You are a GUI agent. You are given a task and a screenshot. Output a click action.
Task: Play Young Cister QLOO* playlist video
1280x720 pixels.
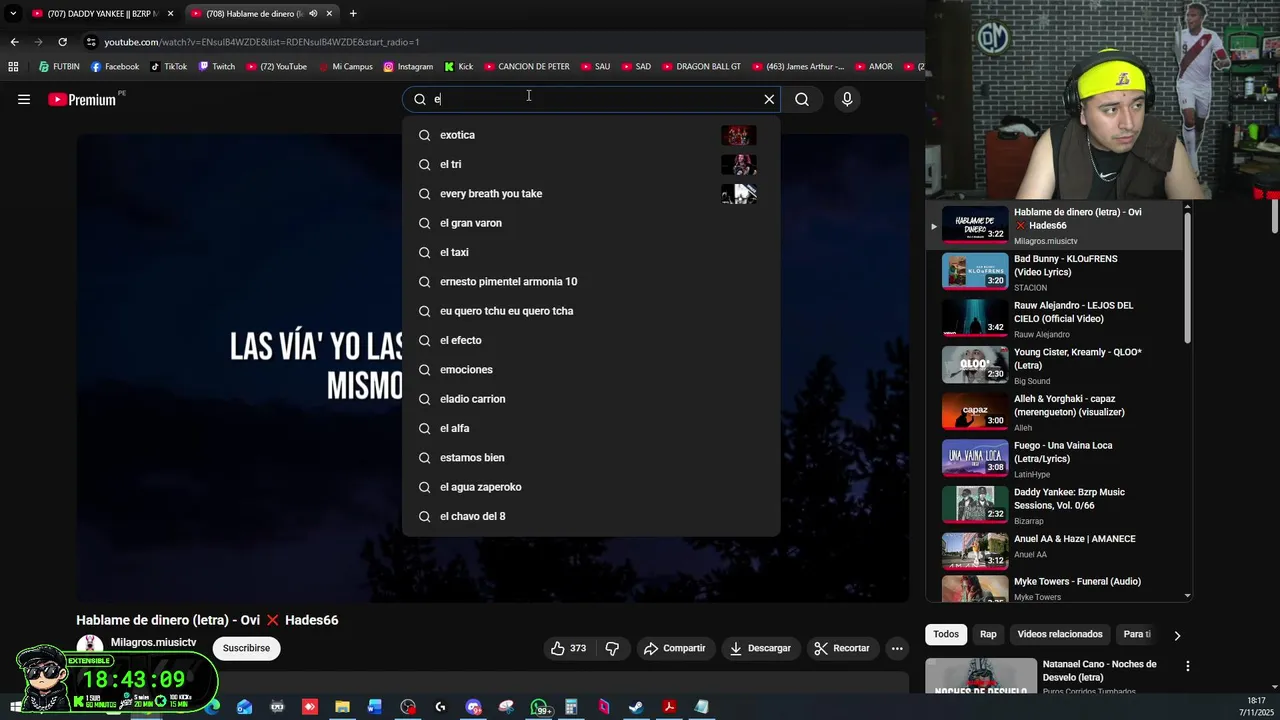[1060, 365]
